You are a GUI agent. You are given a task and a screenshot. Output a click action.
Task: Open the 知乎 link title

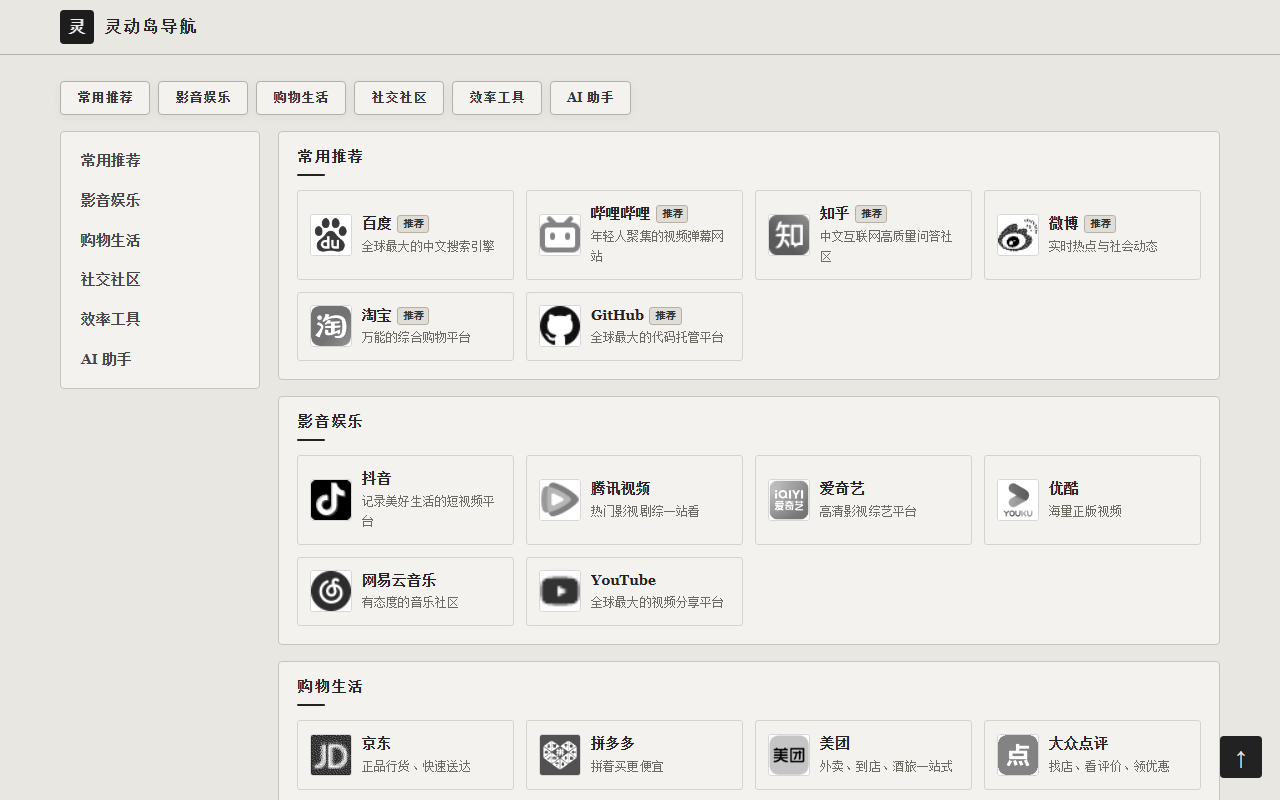(x=834, y=213)
